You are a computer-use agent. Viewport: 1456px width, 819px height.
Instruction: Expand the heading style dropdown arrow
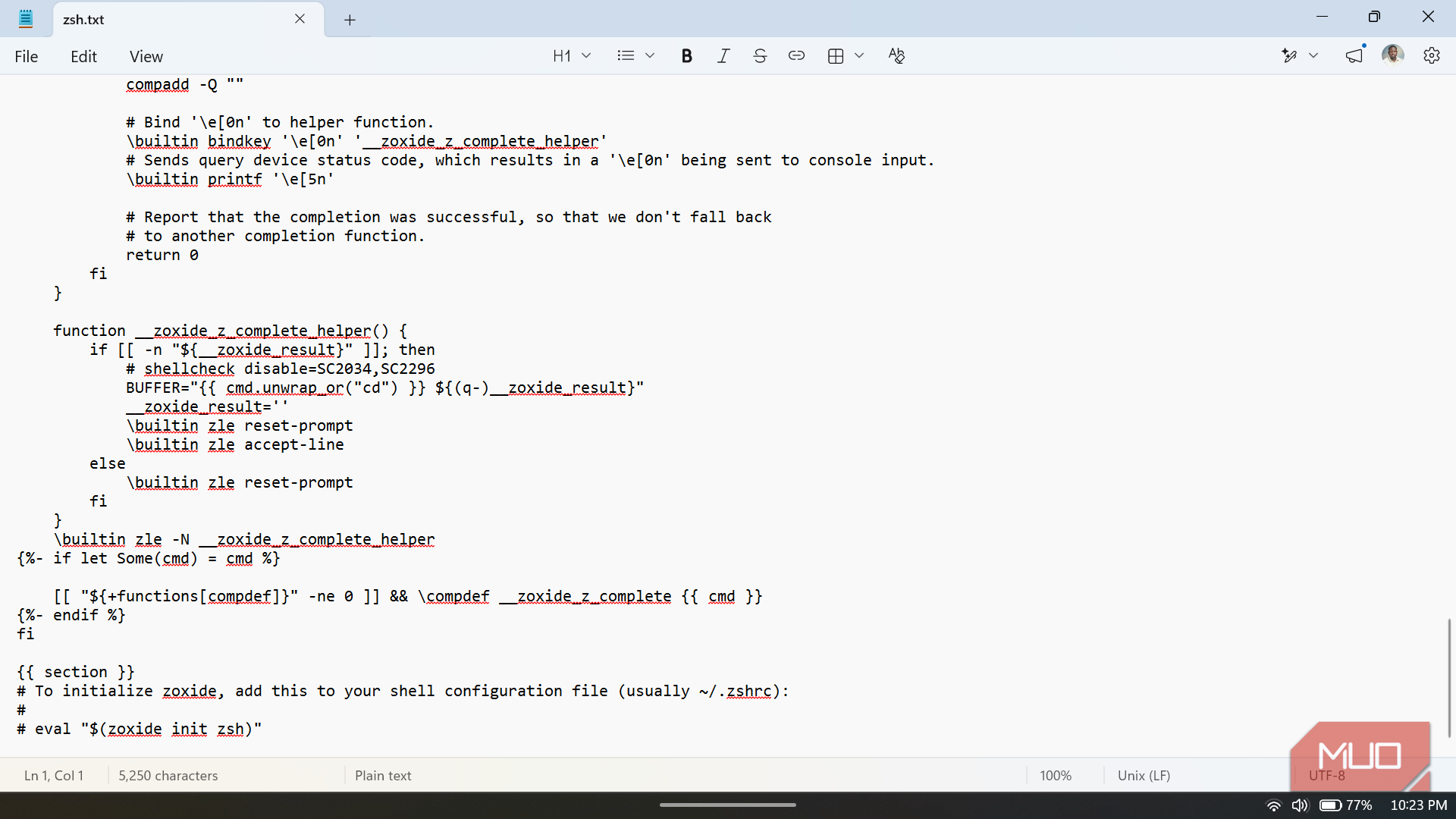(x=586, y=55)
